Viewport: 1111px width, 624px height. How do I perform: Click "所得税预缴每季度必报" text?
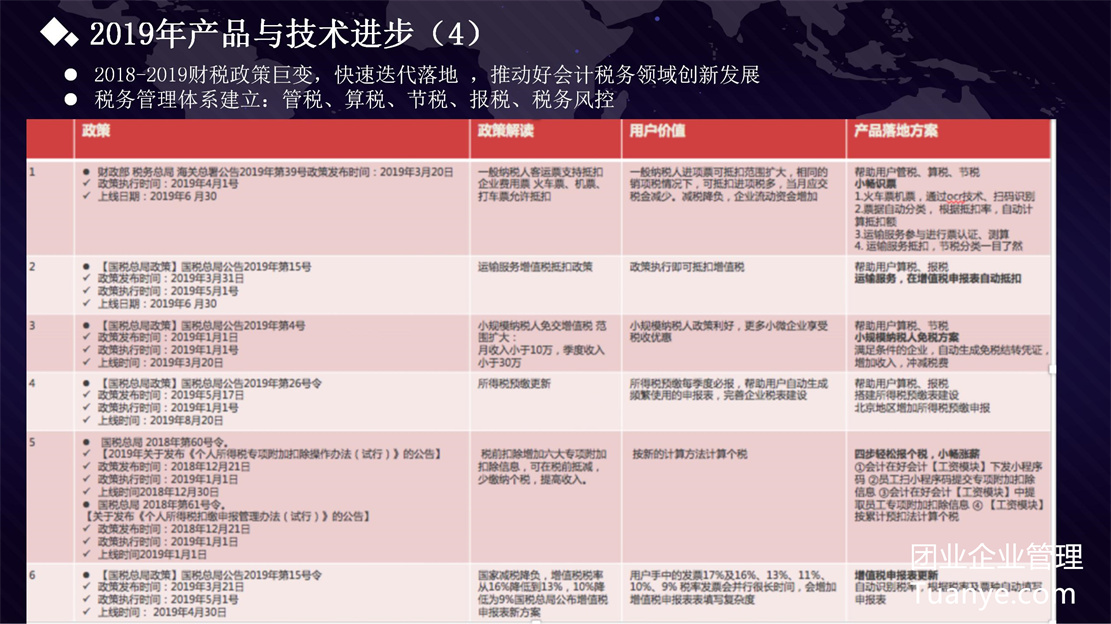click(x=681, y=384)
